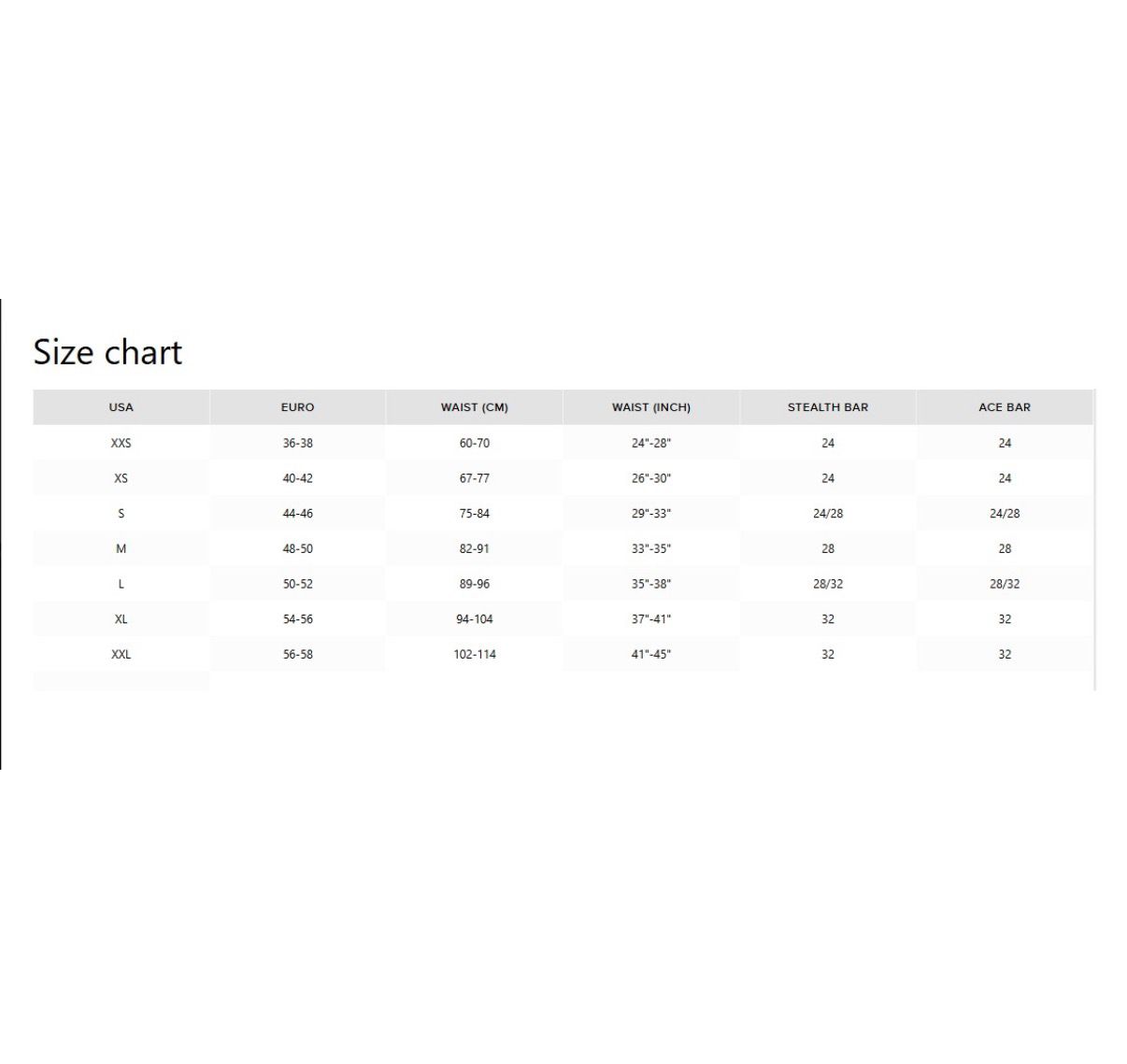Click the ACE BAR column header
This screenshot has height=1064, width=1127.
pos(1005,407)
